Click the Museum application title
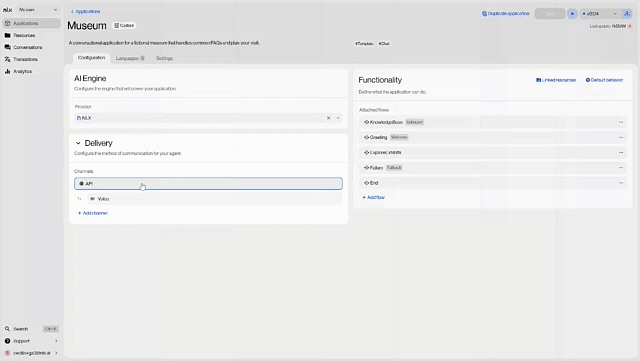Image resolution: width=640 pixels, height=361 pixels. (87, 26)
